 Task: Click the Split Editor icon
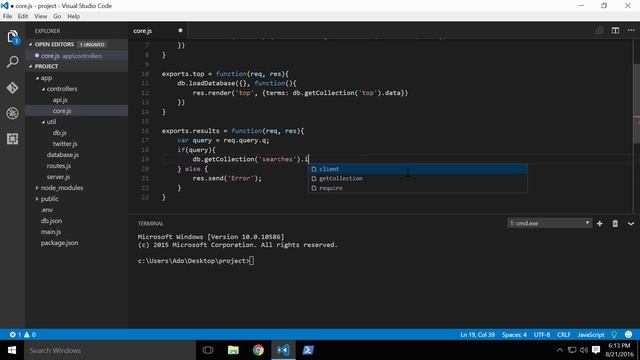pyautogui.click(x=615, y=31)
